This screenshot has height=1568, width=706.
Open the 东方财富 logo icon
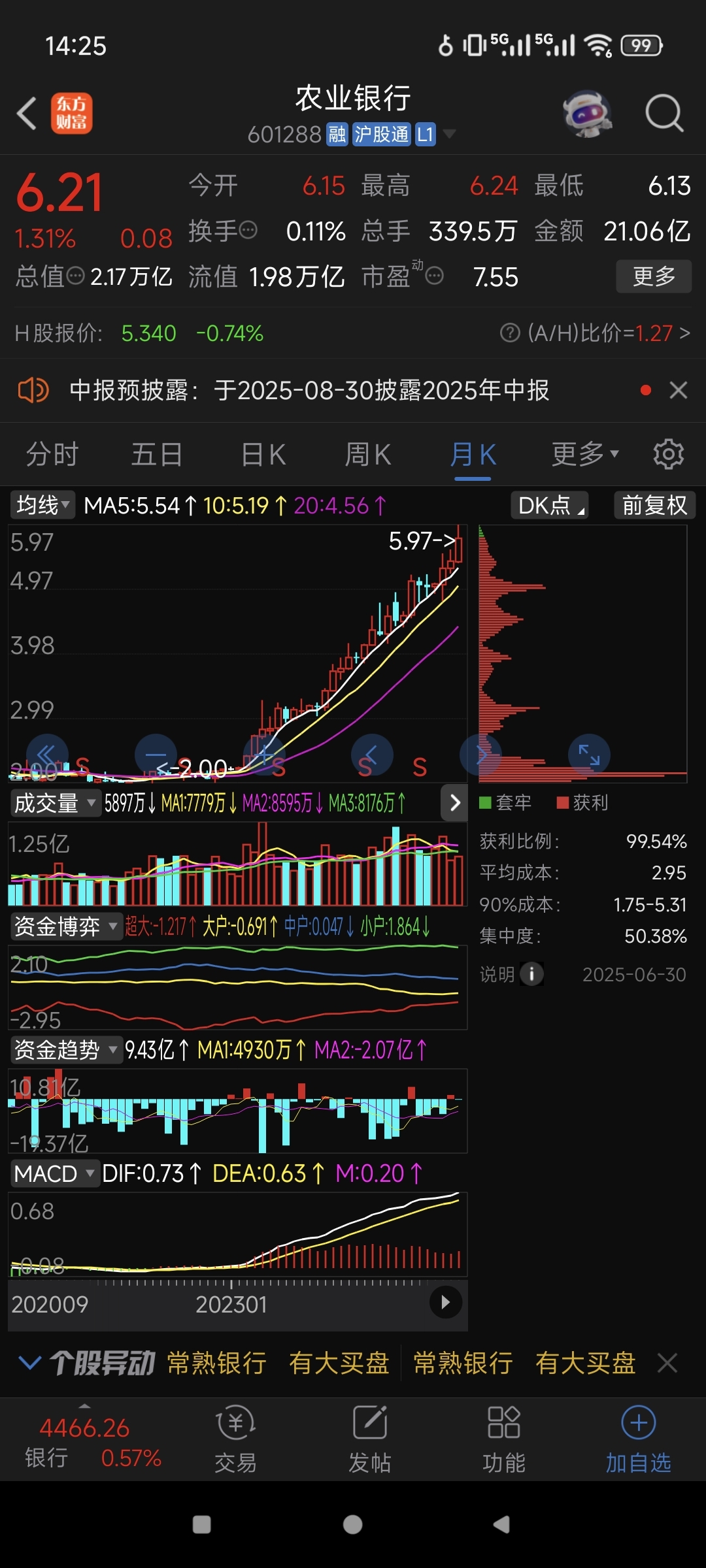pos(72,113)
